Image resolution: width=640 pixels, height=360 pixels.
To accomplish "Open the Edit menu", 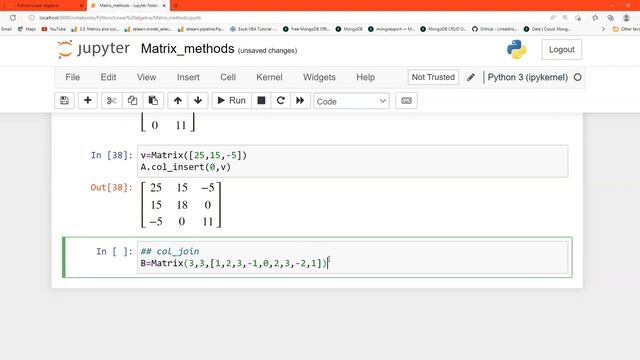I will [108, 77].
